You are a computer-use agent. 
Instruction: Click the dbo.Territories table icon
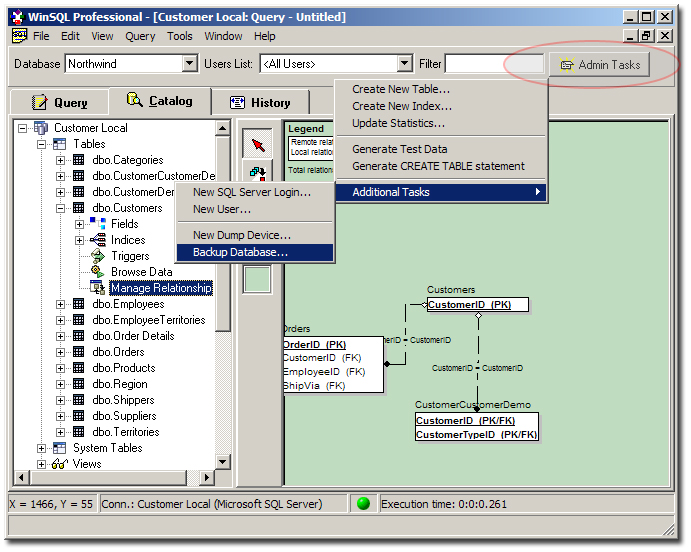click(78, 432)
